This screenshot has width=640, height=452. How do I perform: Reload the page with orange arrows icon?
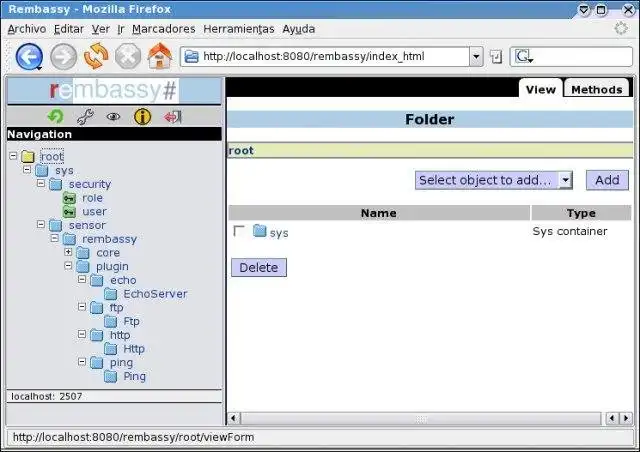point(96,56)
